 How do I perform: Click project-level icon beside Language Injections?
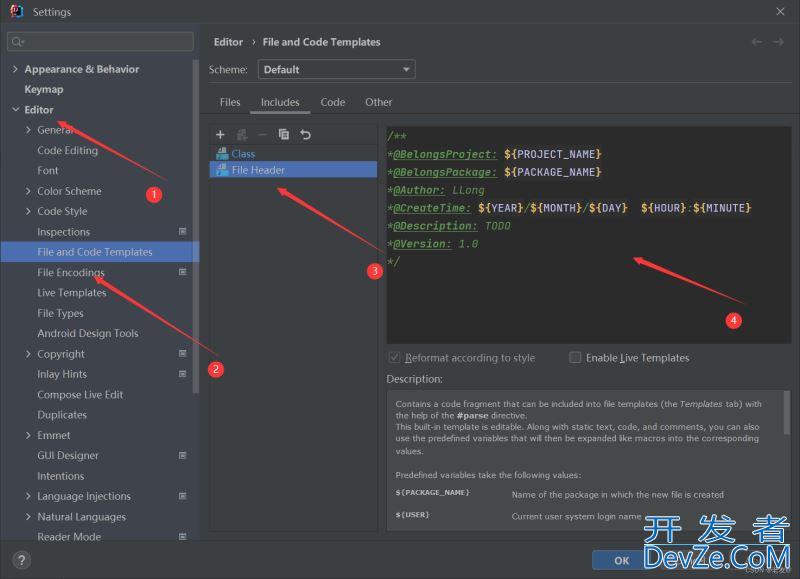click(183, 496)
